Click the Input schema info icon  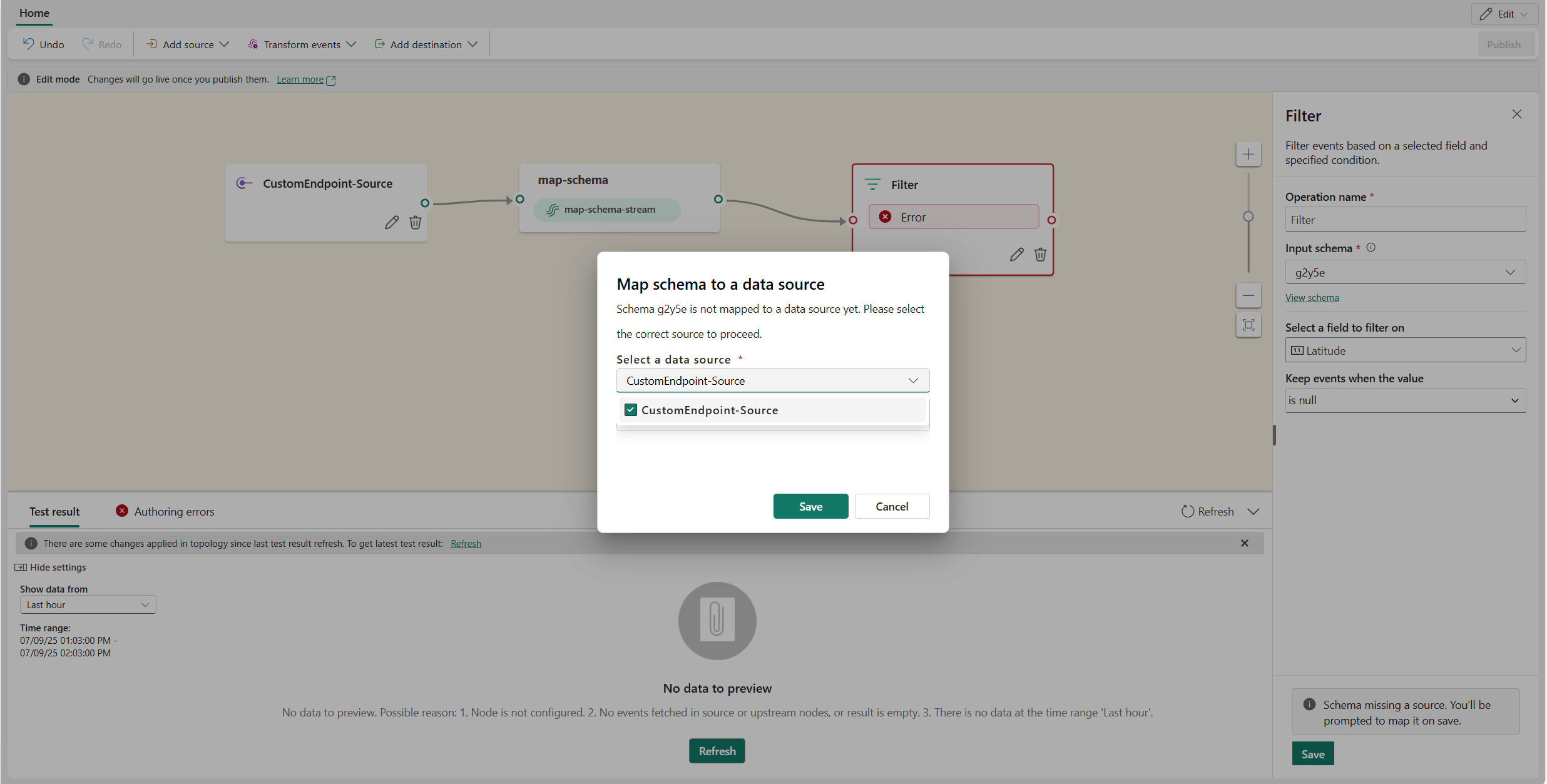point(1371,247)
